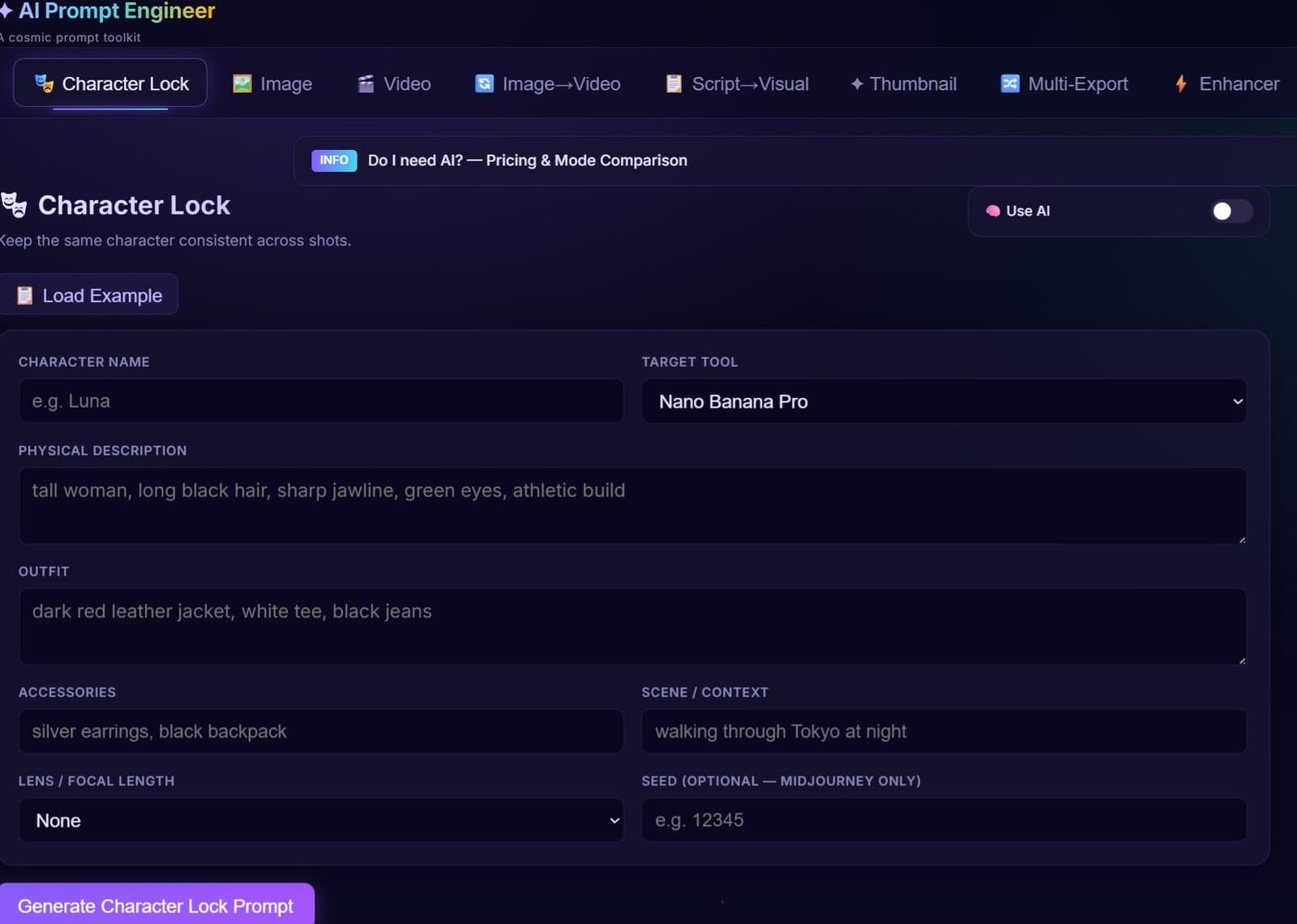Viewport: 1297px width, 924px height.
Task: Click the Image→Video conversion arrows icon
Action: coord(484,83)
